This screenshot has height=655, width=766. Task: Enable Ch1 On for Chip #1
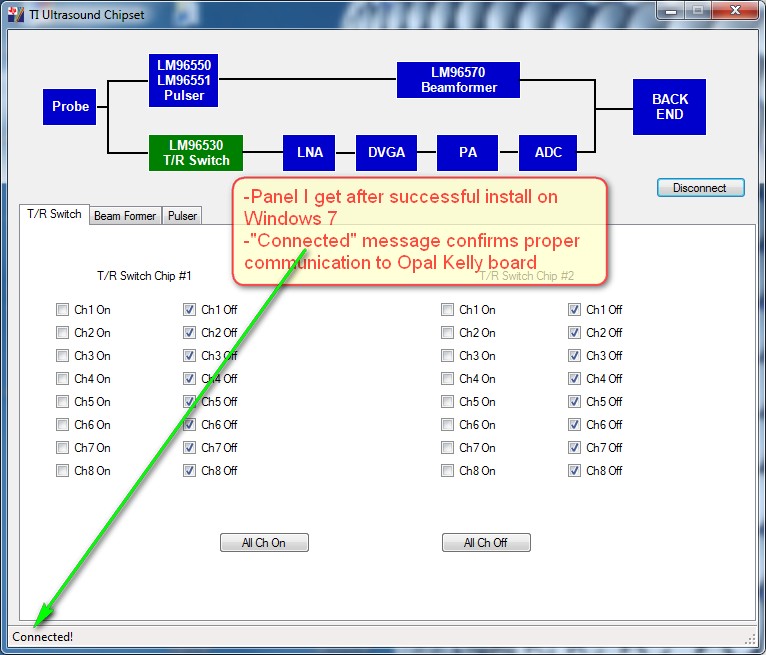tap(62, 310)
